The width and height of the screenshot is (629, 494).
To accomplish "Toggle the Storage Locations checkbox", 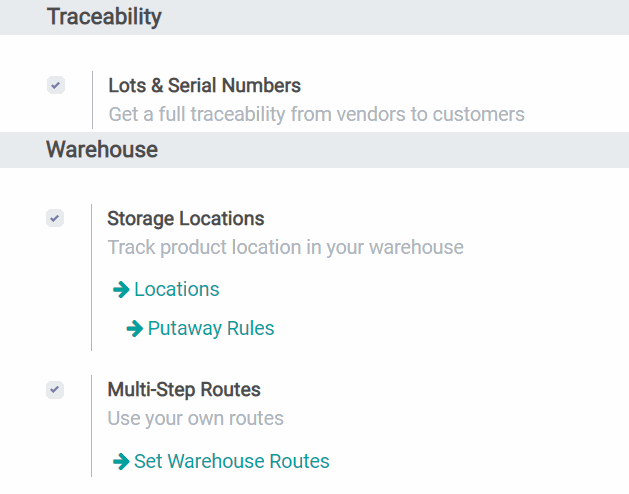I will click(x=55, y=218).
